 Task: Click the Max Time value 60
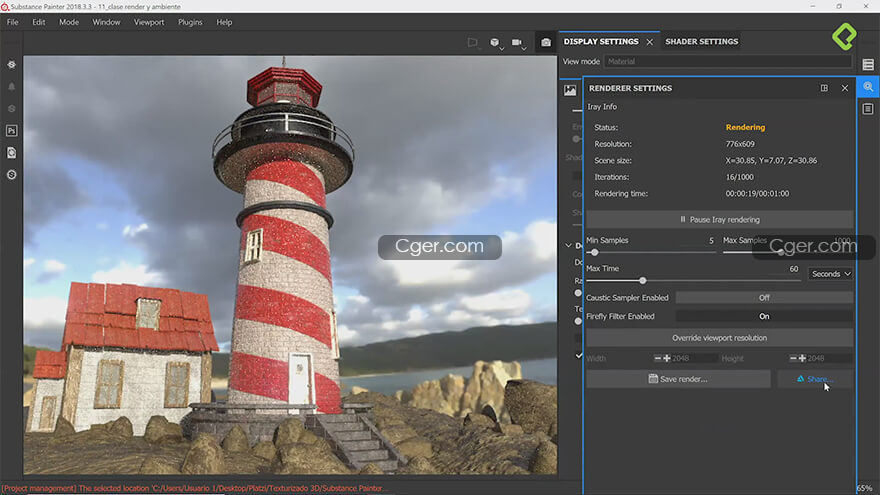tap(794, 269)
